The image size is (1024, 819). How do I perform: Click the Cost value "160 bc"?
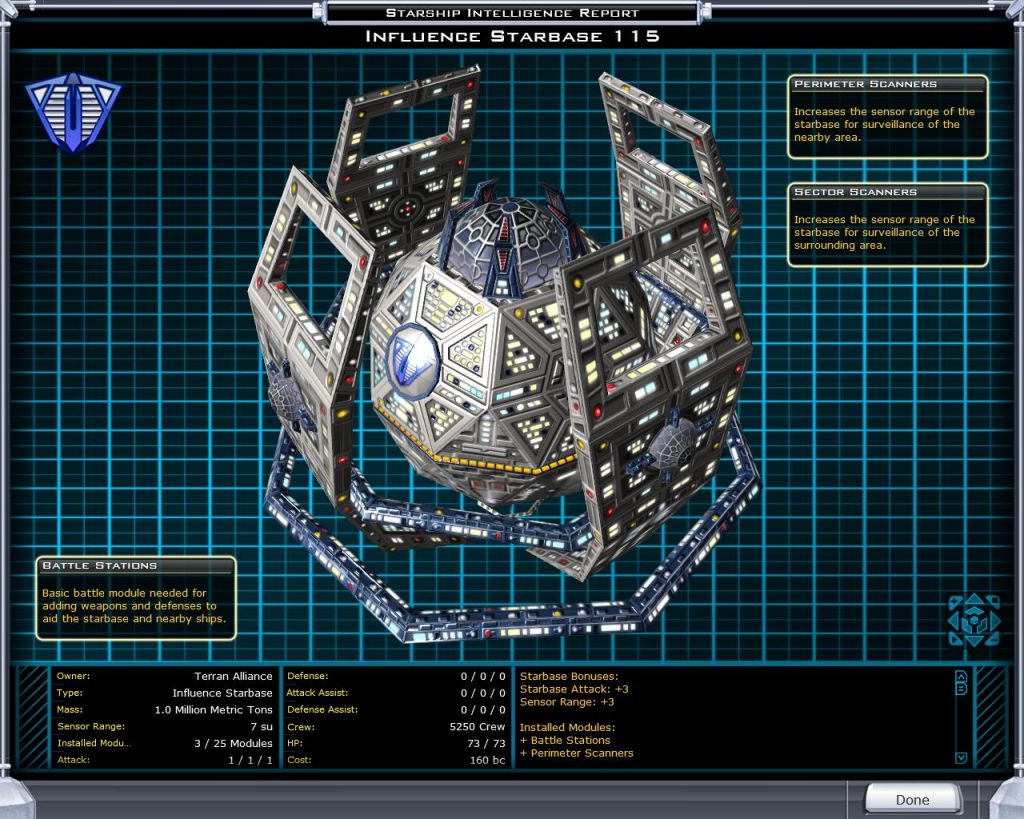point(487,760)
